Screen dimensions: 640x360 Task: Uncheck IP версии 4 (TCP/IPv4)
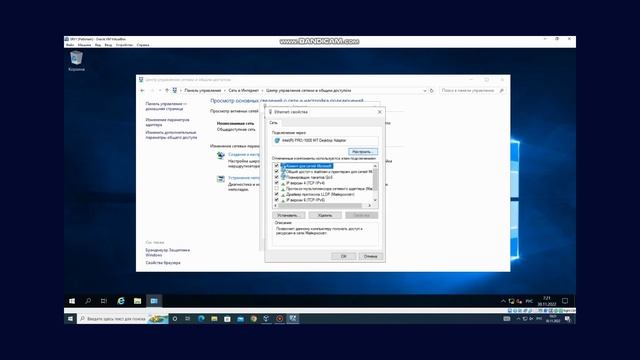click(x=276, y=183)
